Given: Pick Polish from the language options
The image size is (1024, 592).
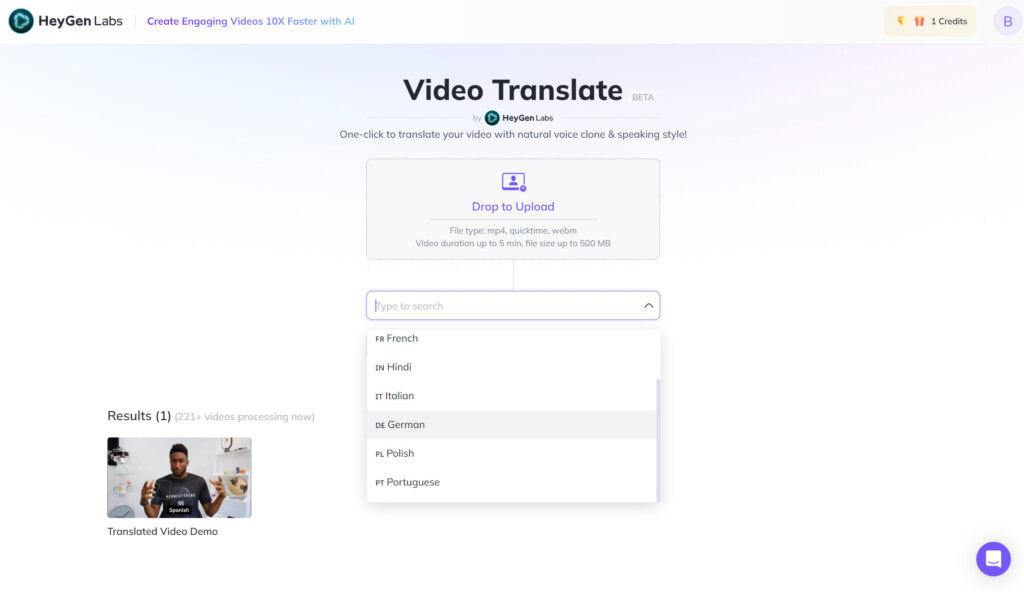Looking at the screenshot, I should pos(511,453).
